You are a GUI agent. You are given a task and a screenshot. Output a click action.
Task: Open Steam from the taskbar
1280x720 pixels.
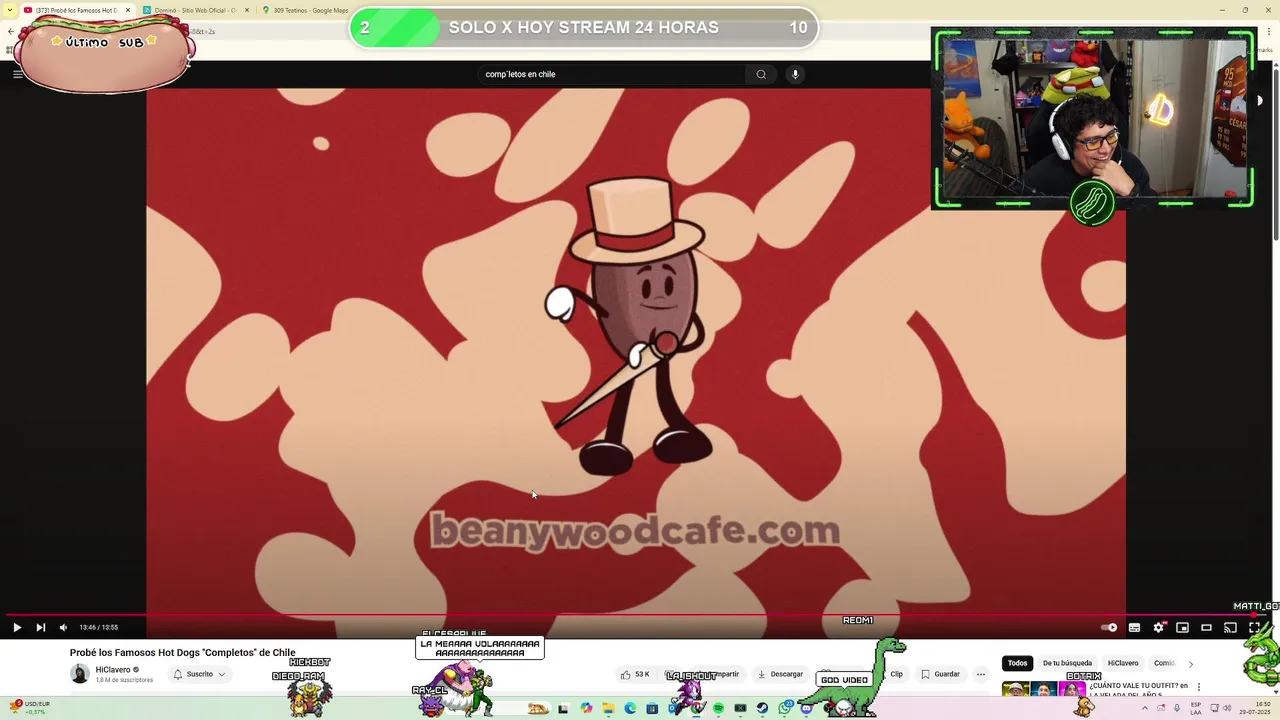click(762, 708)
